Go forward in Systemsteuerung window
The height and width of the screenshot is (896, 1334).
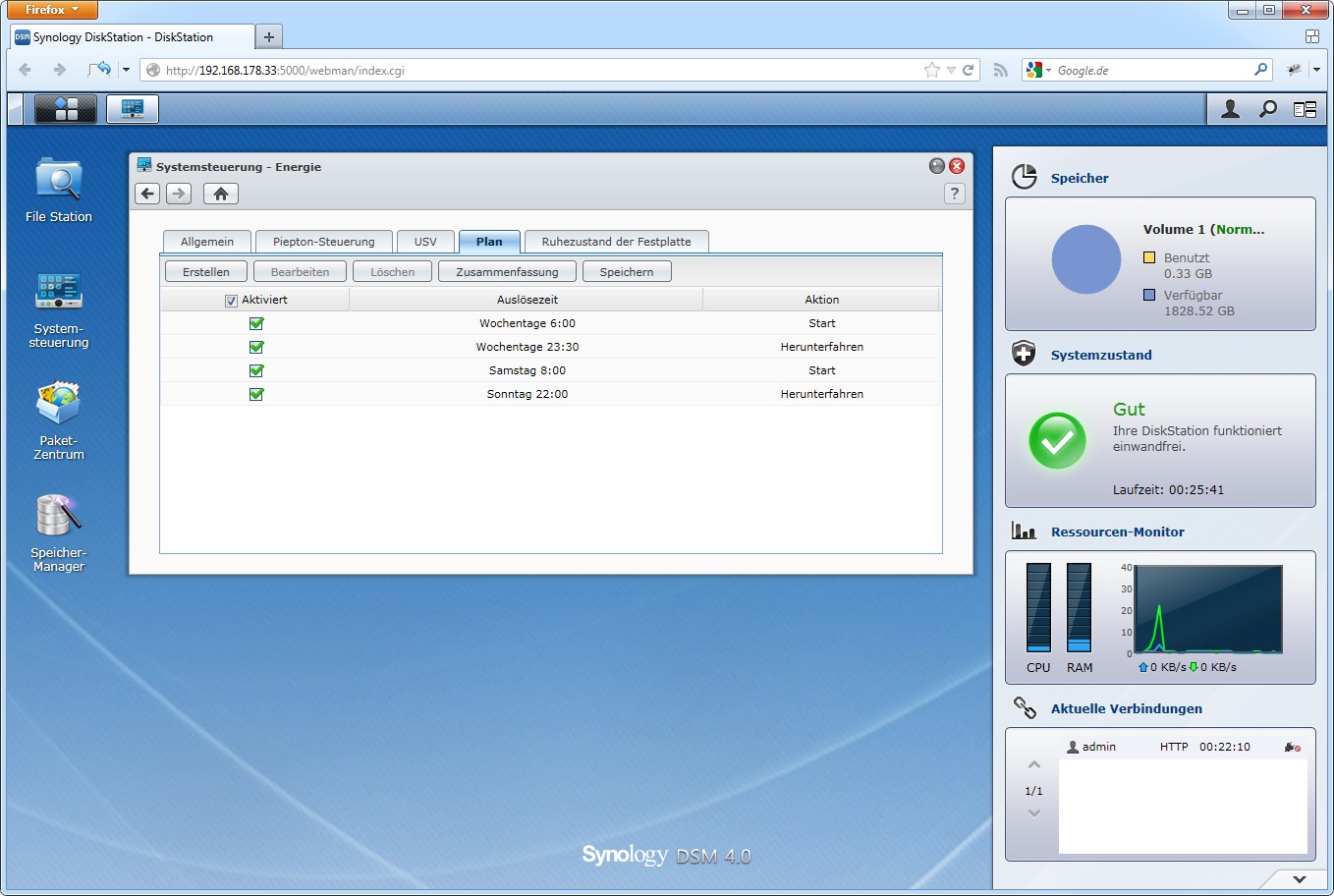(179, 194)
